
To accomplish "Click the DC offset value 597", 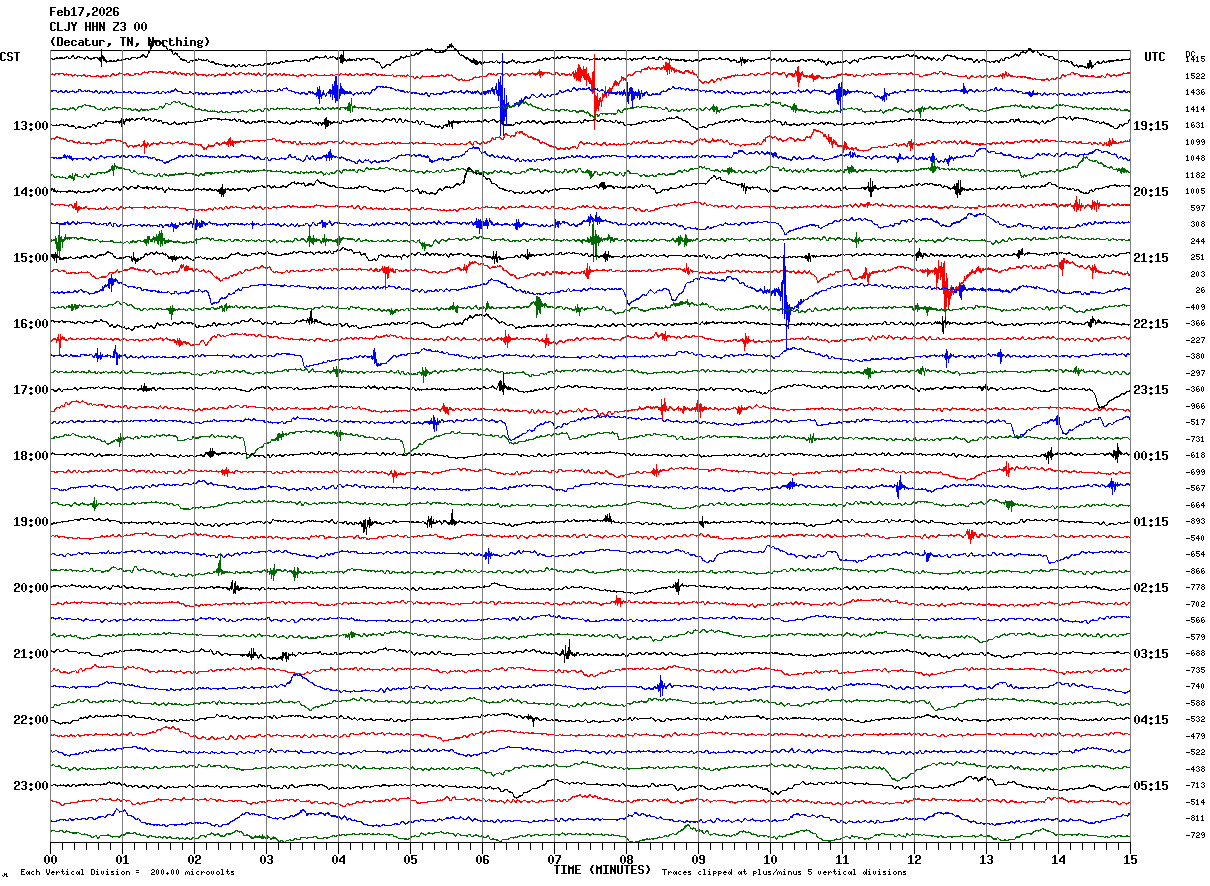I will click(x=1197, y=208).
